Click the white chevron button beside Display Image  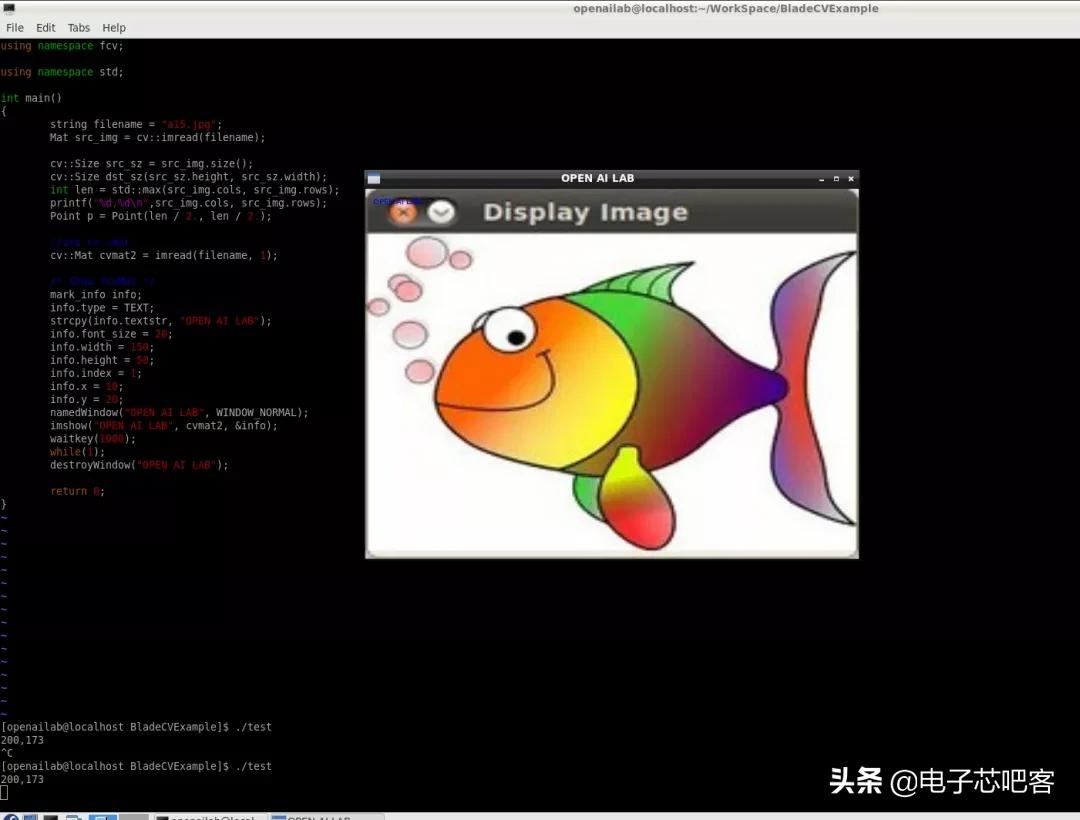[x=441, y=212]
